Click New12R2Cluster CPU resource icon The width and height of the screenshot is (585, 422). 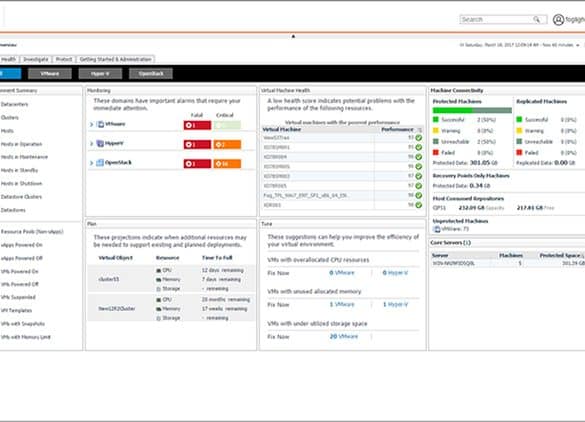pos(159,300)
